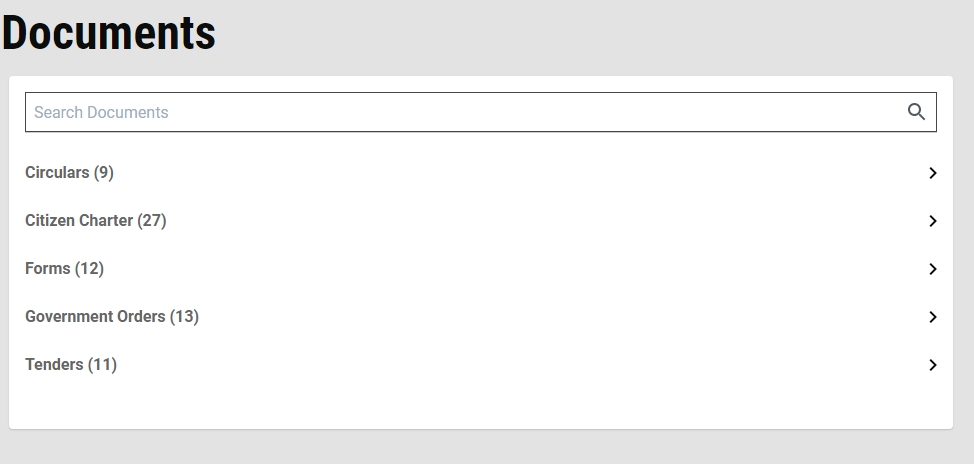Select the Government Orders category title
The height and width of the screenshot is (464, 974).
95,316
